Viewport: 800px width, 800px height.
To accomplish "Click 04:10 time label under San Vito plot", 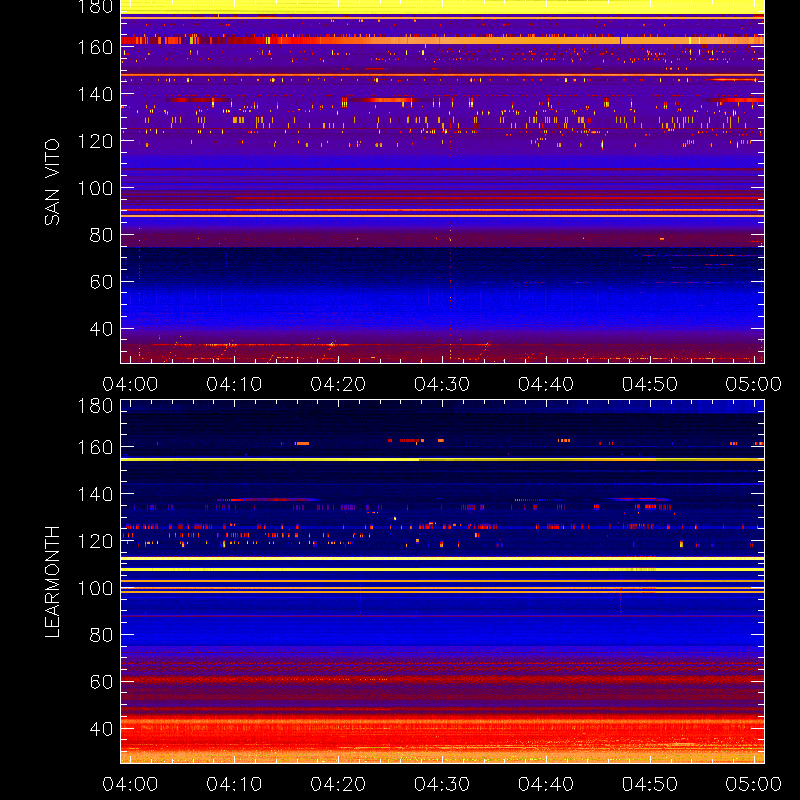I will point(234,384).
